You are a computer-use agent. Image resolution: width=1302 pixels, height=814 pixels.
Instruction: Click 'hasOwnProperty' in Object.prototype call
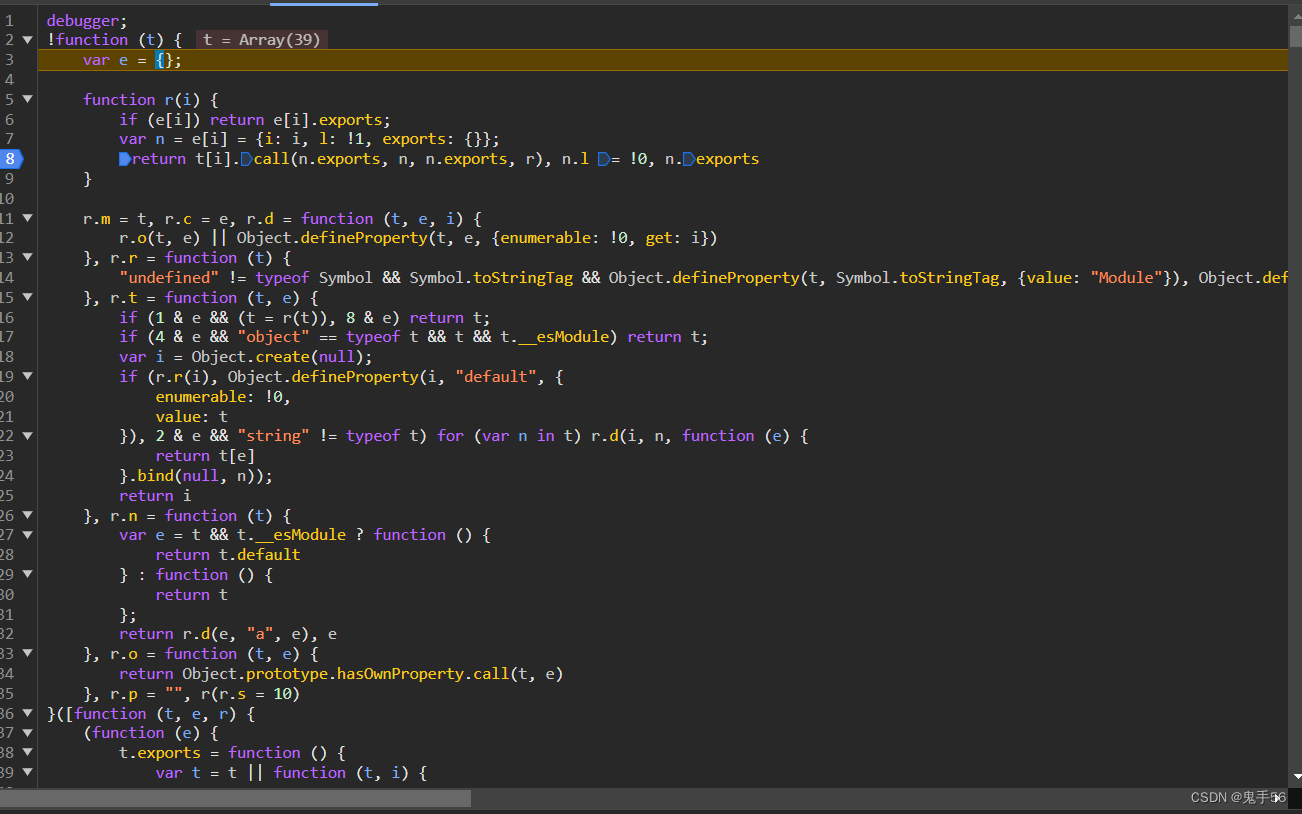pos(400,674)
